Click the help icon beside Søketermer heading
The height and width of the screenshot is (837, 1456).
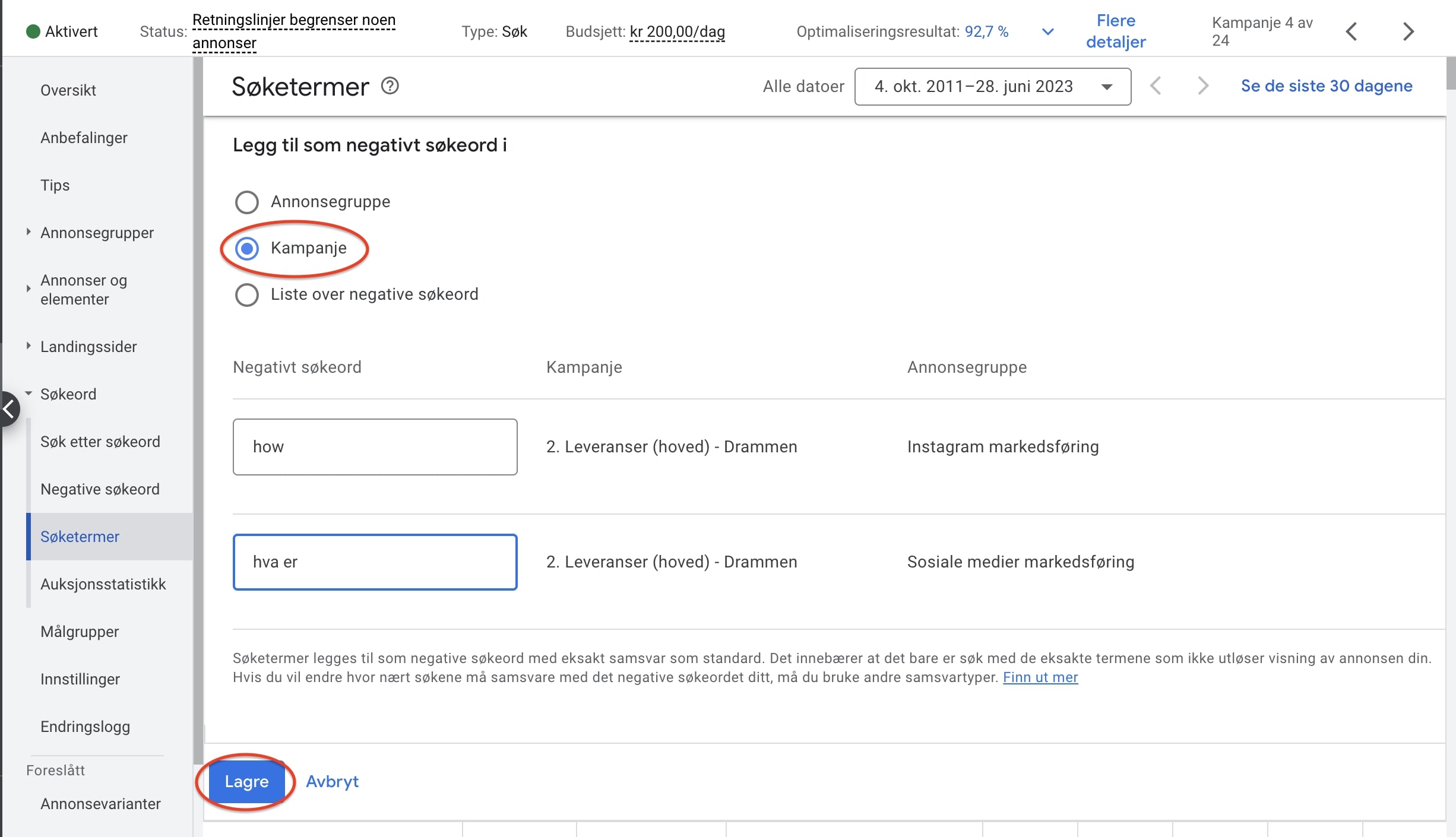[390, 86]
